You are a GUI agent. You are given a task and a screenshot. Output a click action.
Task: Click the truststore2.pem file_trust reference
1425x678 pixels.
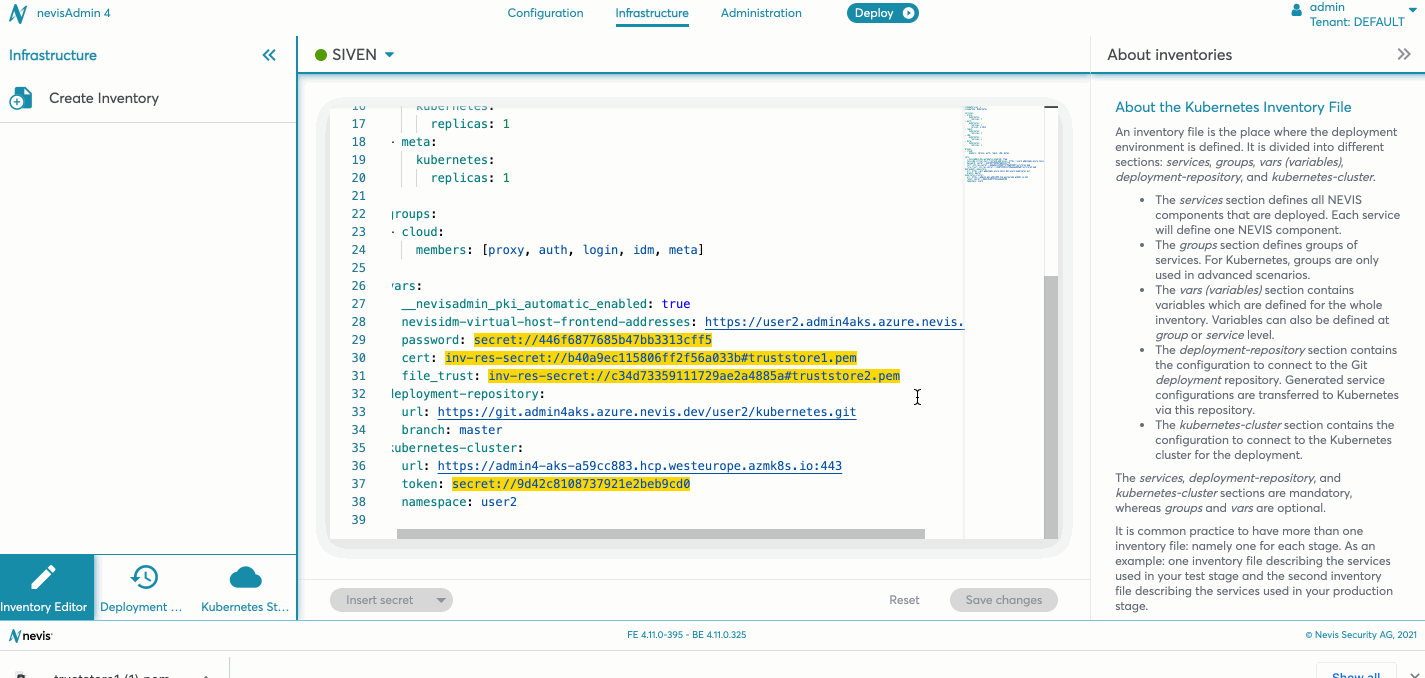pyautogui.click(x=694, y=376)
